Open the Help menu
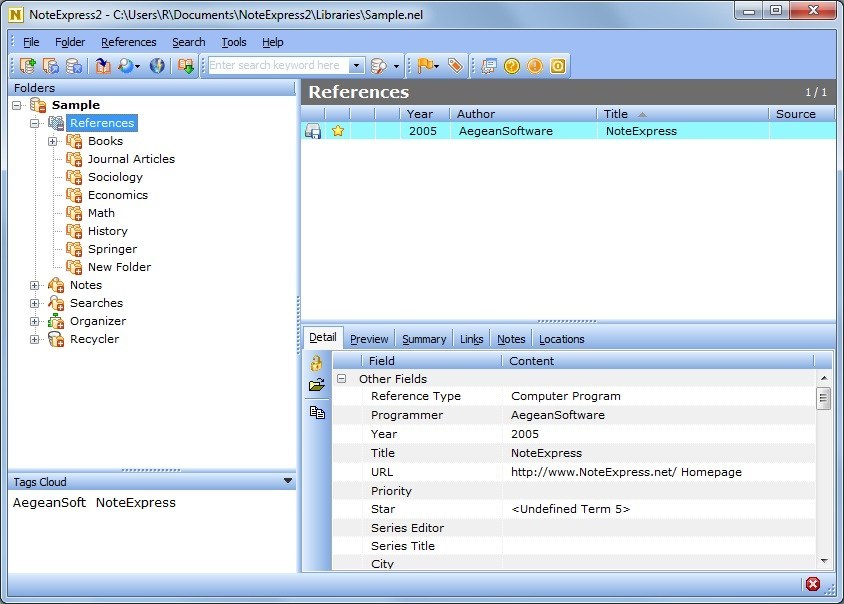 272,42
